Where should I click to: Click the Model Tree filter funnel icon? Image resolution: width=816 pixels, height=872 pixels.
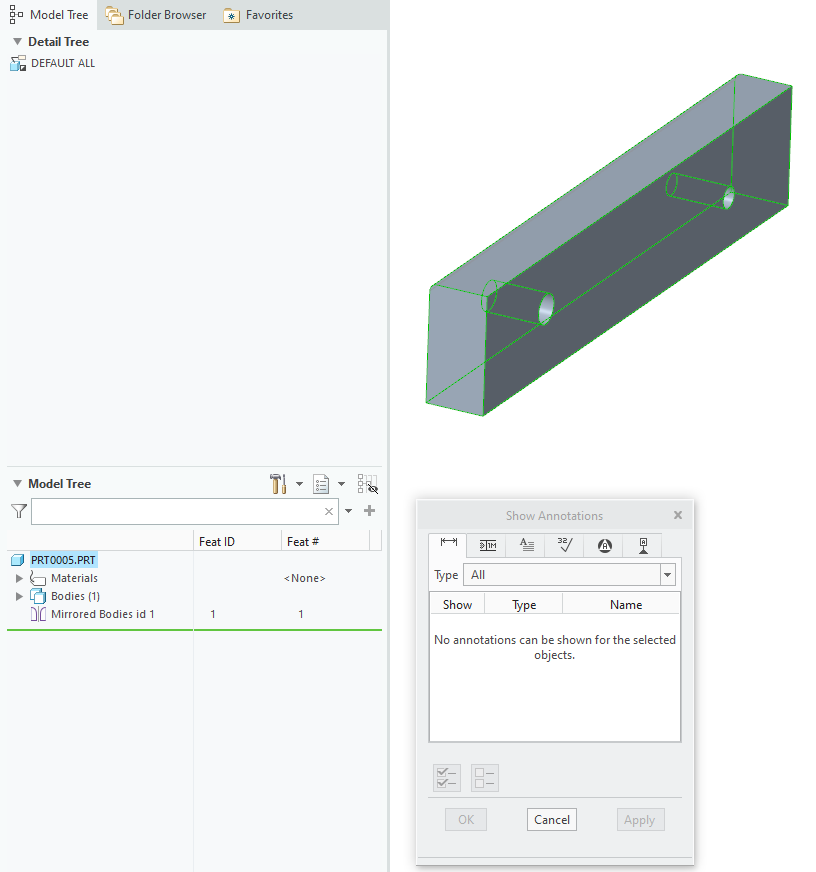pos(17,511)
